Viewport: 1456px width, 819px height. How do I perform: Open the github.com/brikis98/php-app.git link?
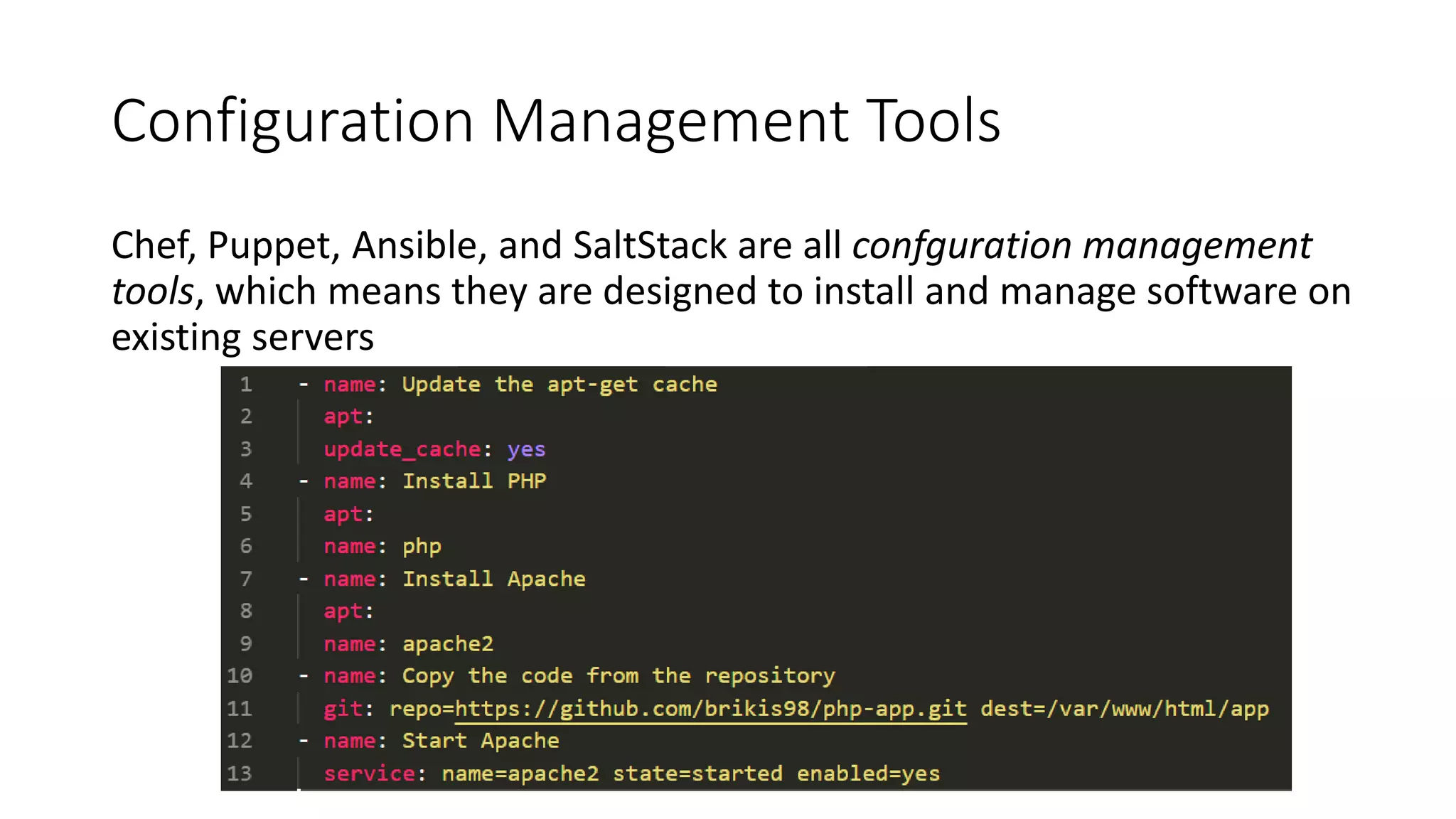[710, 709]
